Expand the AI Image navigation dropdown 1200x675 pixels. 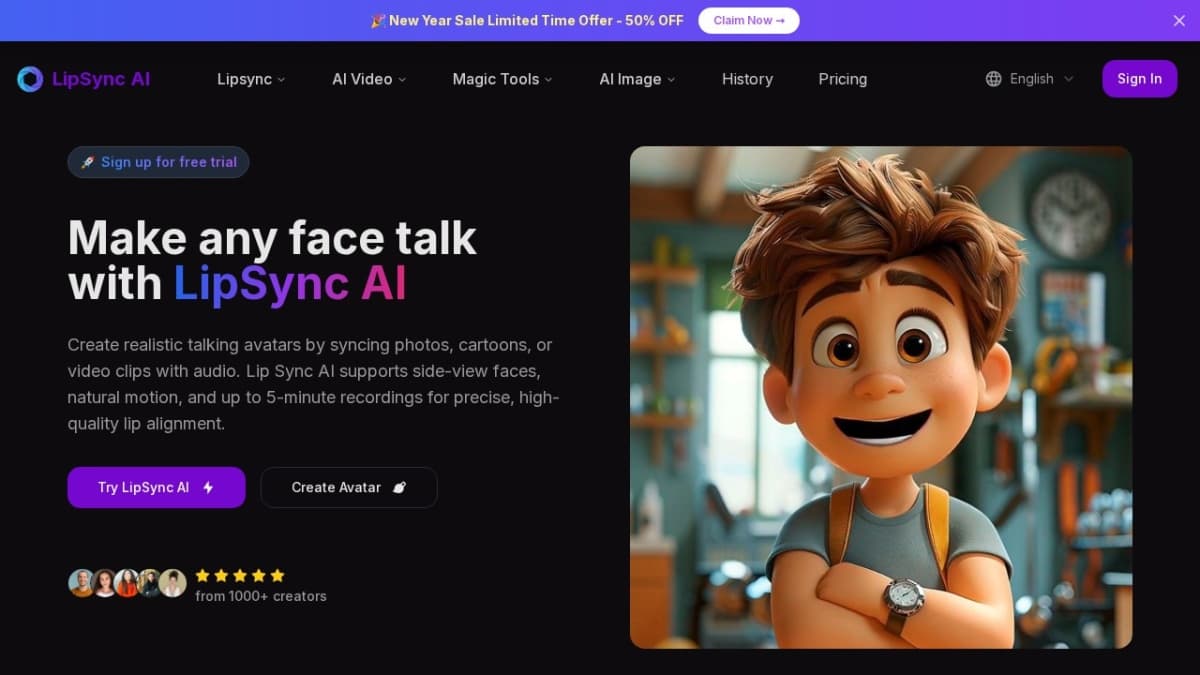[636, 79]
